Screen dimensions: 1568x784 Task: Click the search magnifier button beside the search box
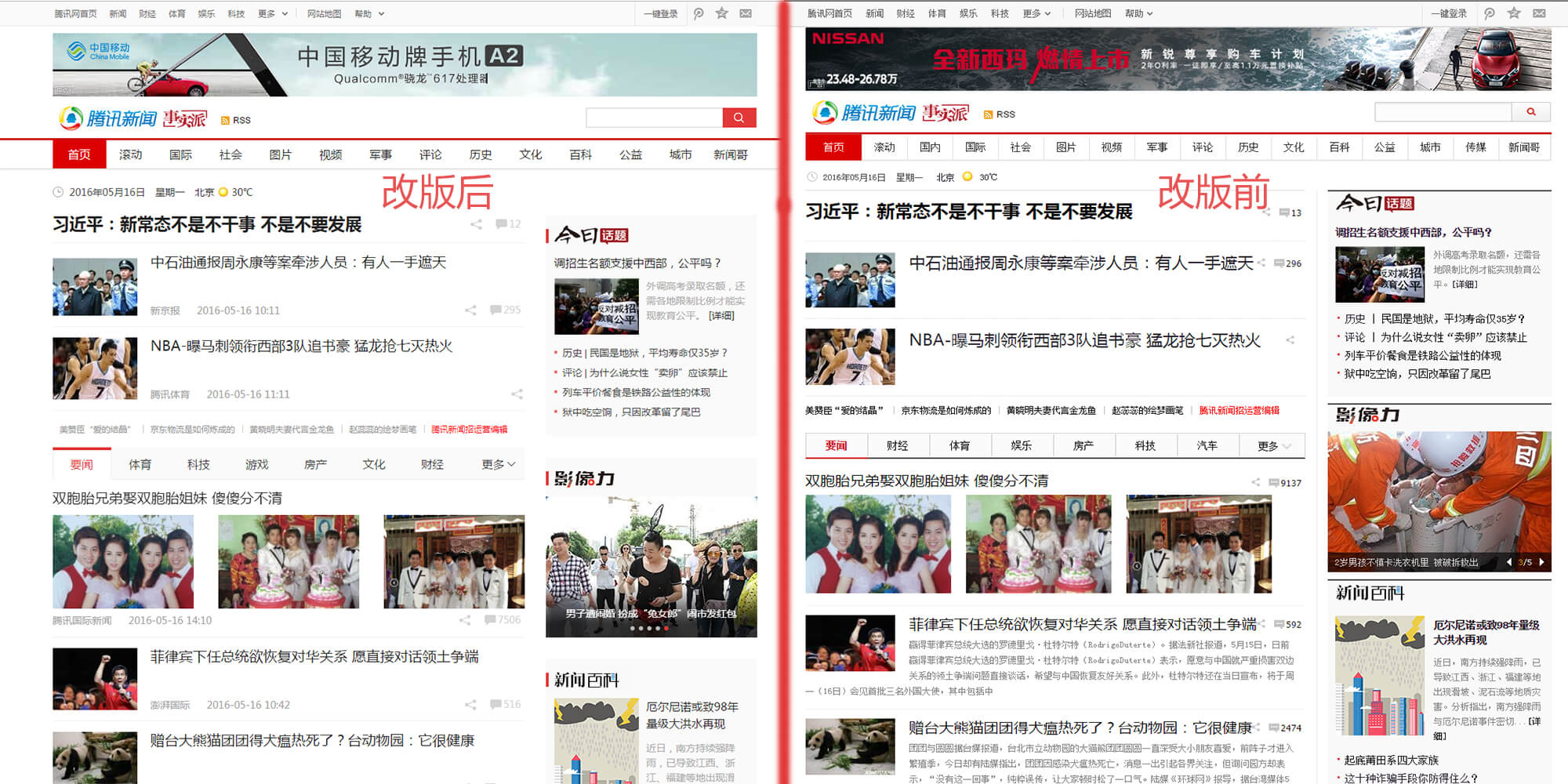click(738, 118)
